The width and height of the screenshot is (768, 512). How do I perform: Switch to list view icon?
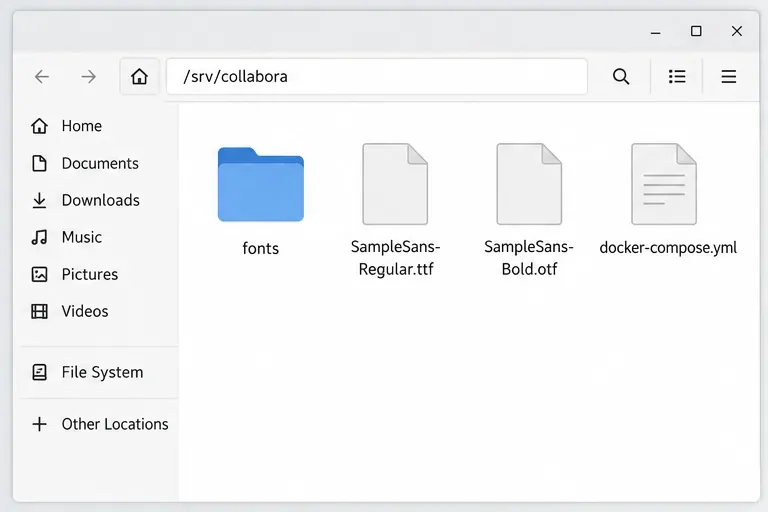[677, 76]
